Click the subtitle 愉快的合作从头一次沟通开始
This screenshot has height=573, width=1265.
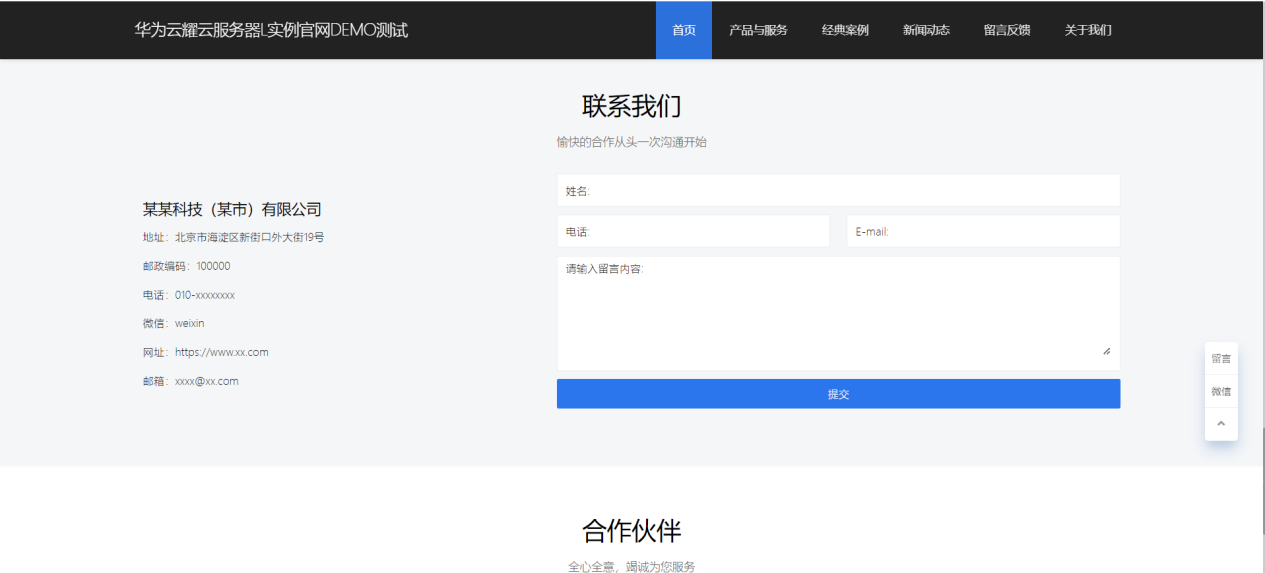pyautogui.click(x=632, y=142)
